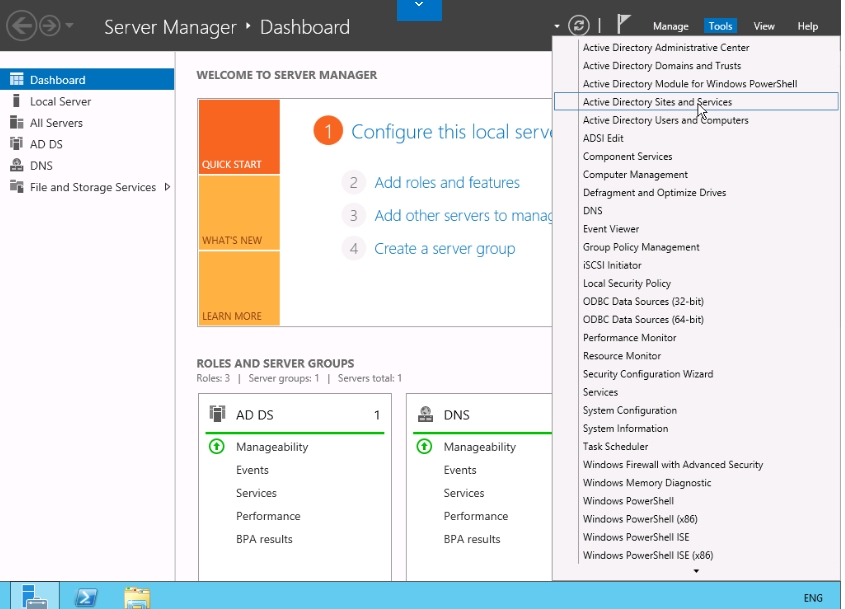Image resolution: width=845 pixels, height=609 pixels.
Task: Select Active Directory Users and Computers
Action: point(665,120)
